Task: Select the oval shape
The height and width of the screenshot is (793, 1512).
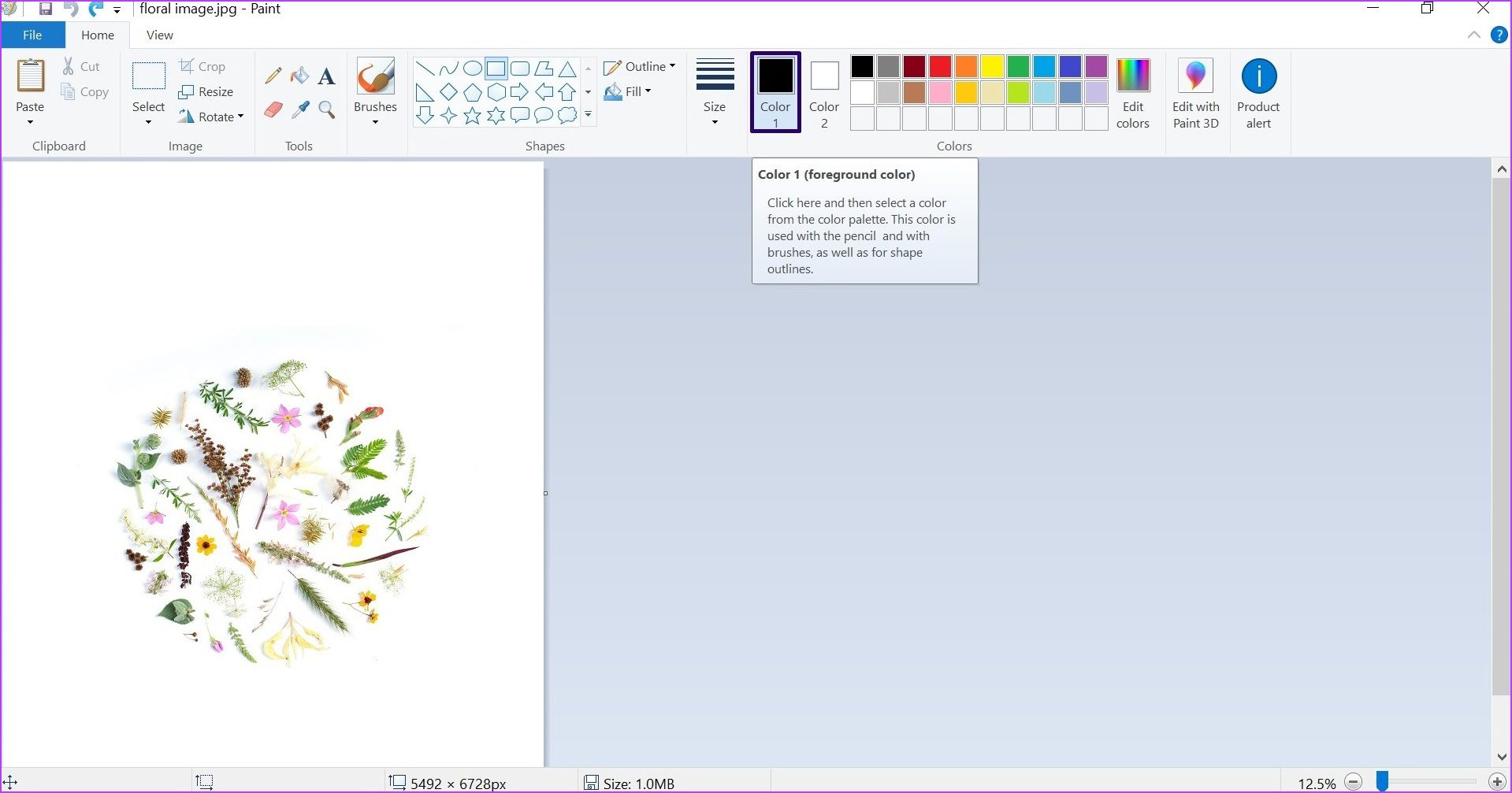Action: [472, 69]
